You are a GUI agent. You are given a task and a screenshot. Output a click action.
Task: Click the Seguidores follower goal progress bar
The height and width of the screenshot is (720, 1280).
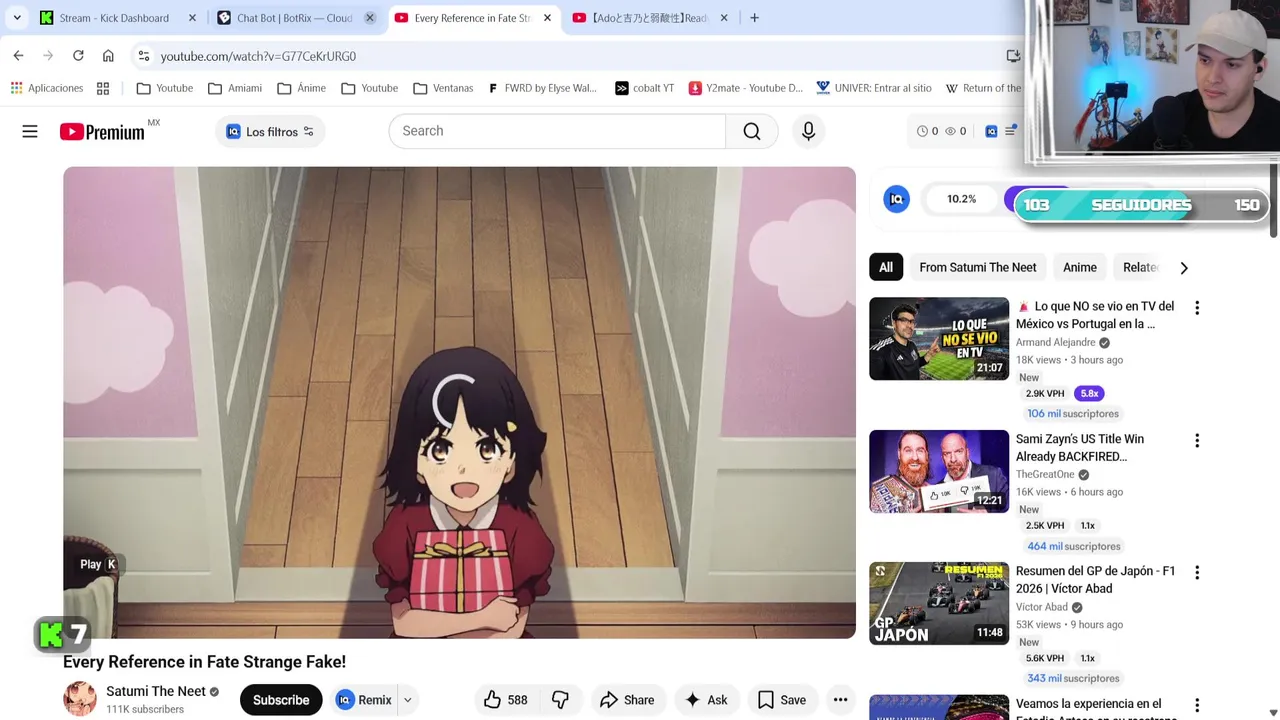click(1141, 205)
